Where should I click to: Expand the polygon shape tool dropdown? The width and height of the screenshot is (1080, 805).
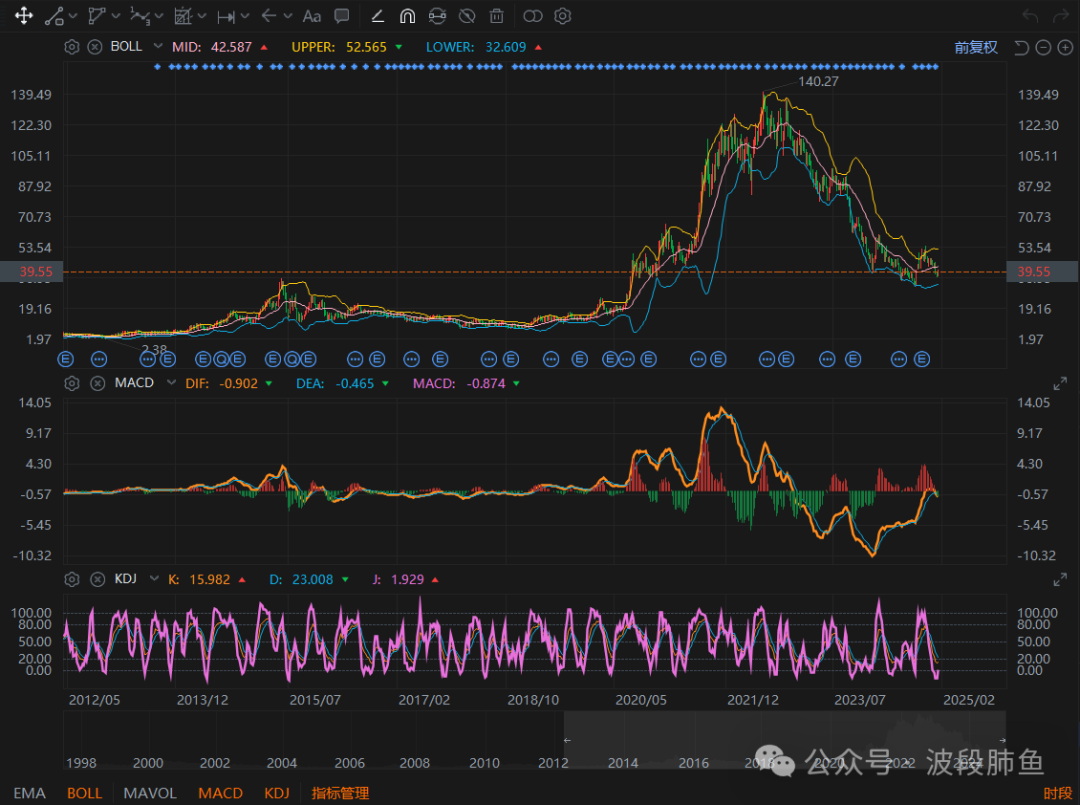(116, 16)
